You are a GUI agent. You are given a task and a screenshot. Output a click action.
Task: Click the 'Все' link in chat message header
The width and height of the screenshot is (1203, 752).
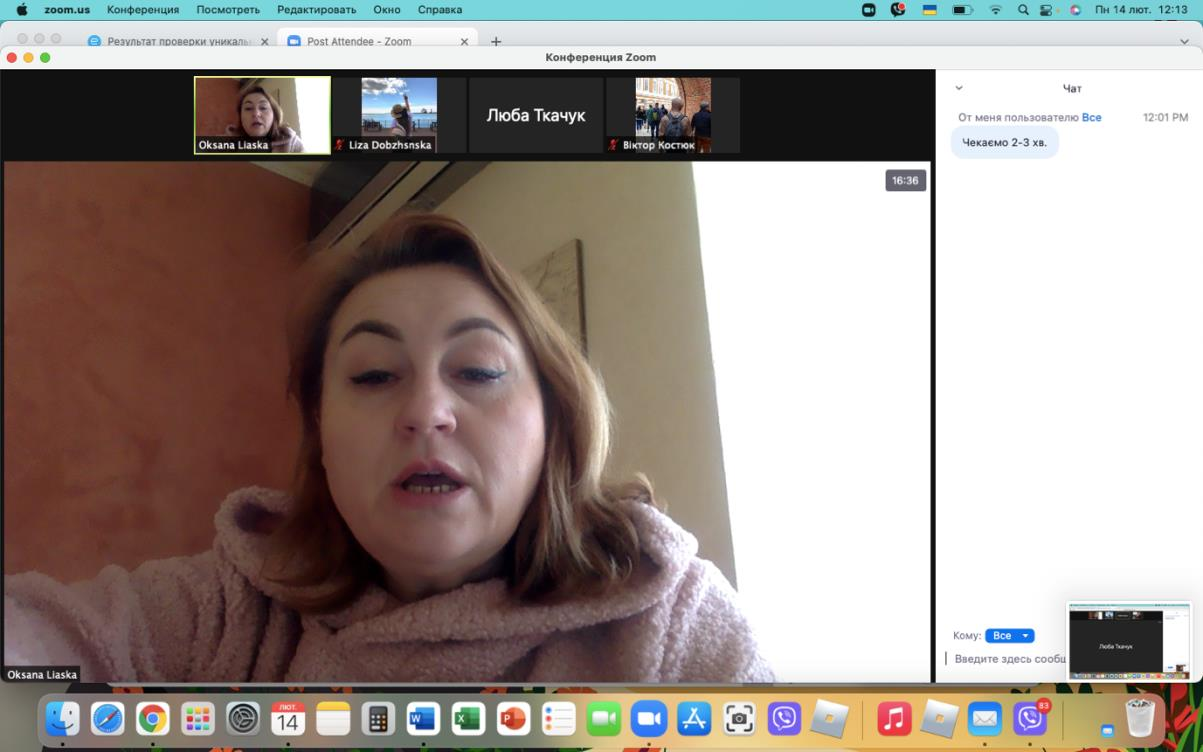pyautogui.click(x=1091, y=117)
